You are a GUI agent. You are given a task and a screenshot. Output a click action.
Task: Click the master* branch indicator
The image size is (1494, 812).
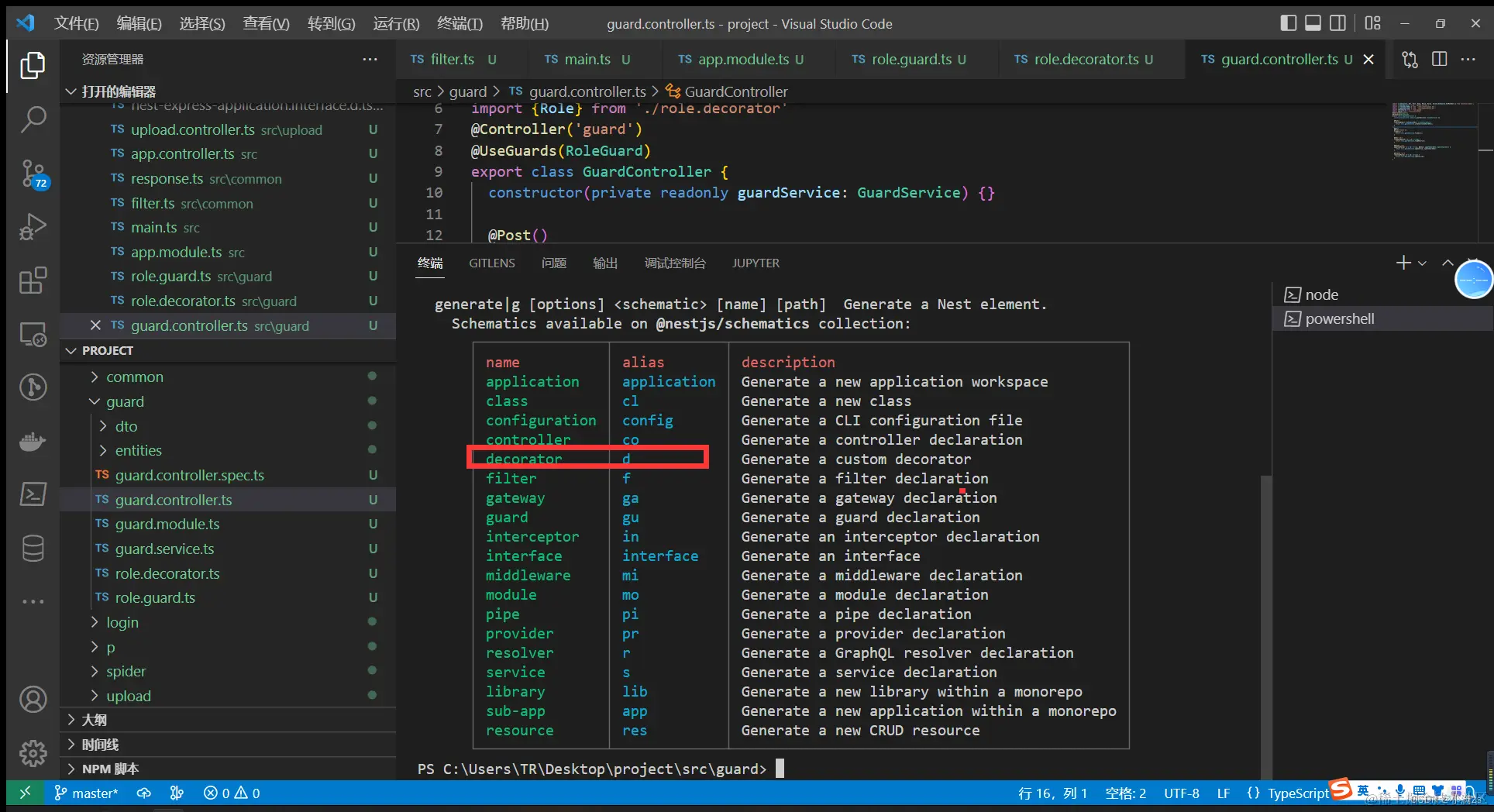[85, 793]
